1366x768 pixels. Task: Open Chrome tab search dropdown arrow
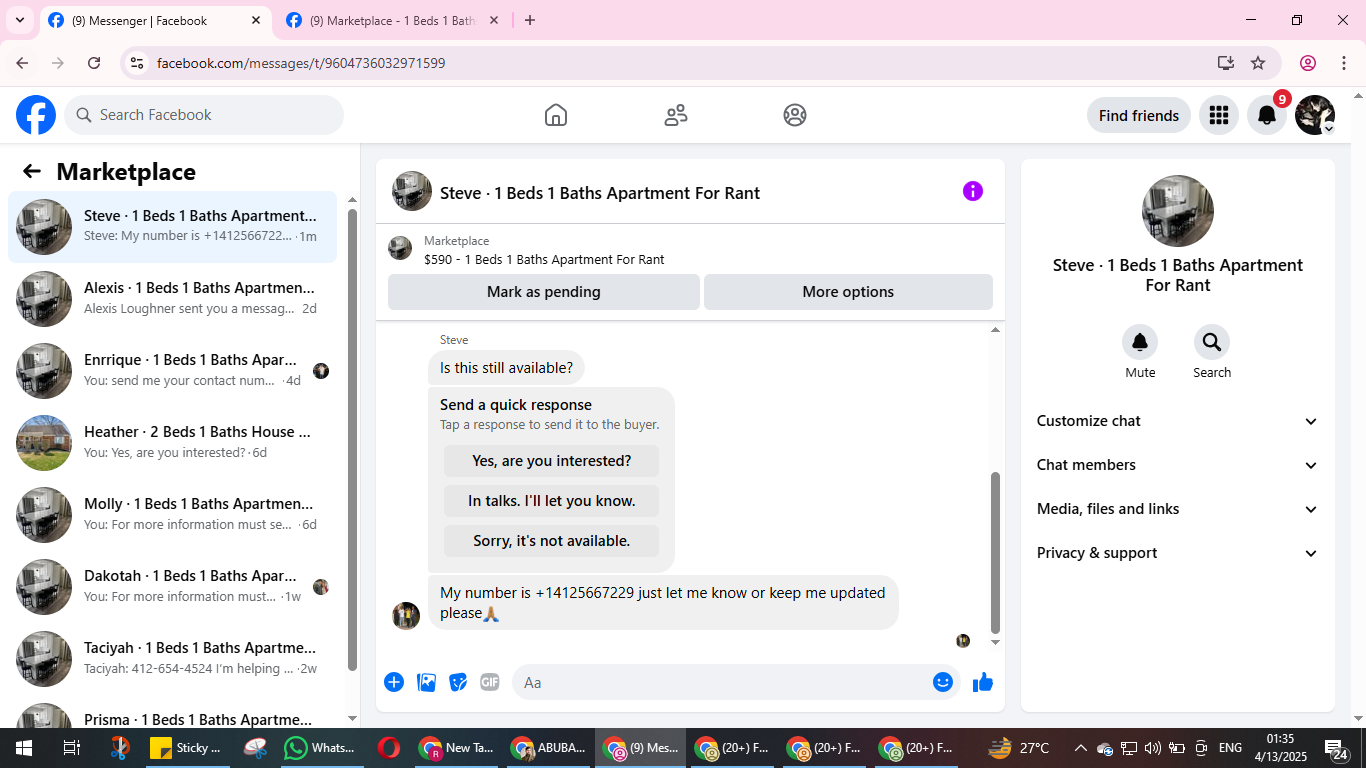point(20,20)
